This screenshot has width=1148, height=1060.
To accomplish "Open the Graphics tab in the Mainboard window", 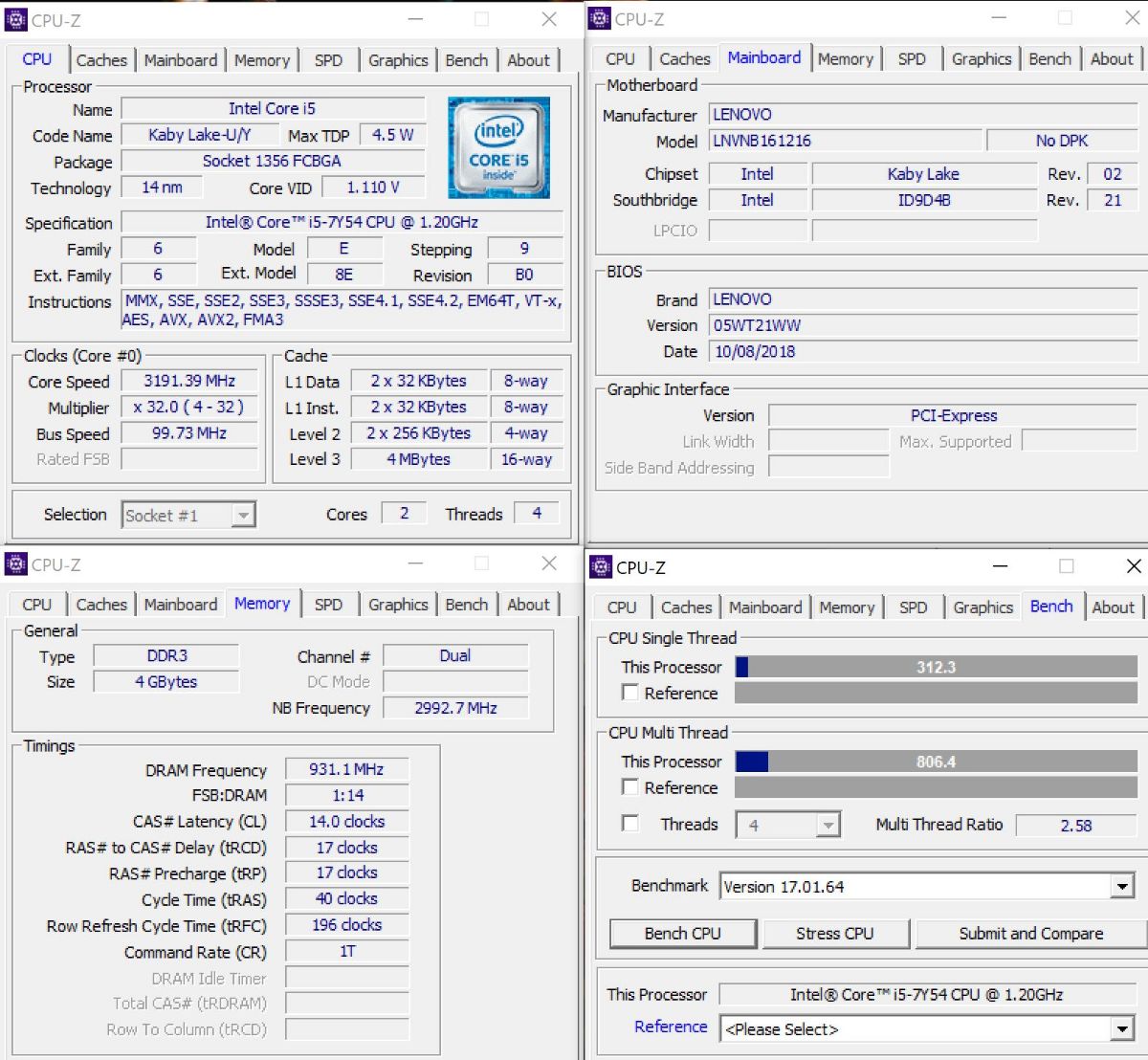I will (x=981, y=59).
